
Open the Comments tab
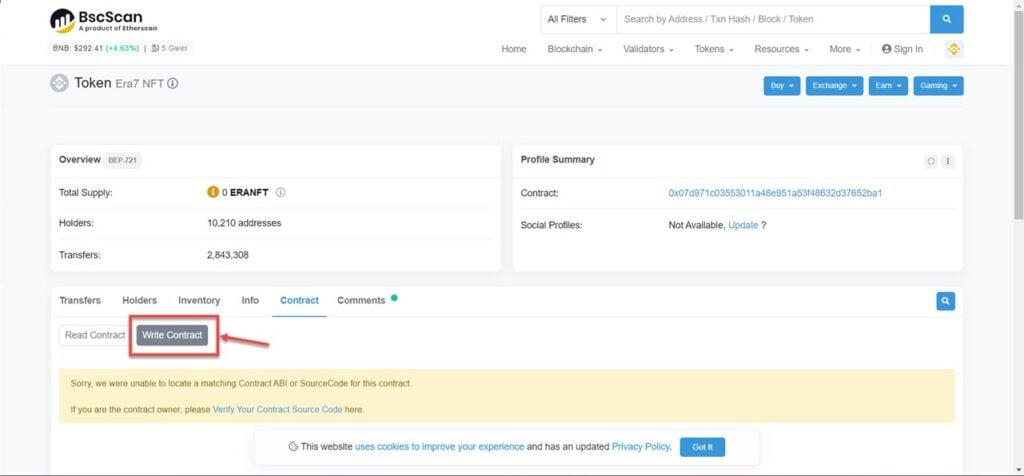(361, 300)
